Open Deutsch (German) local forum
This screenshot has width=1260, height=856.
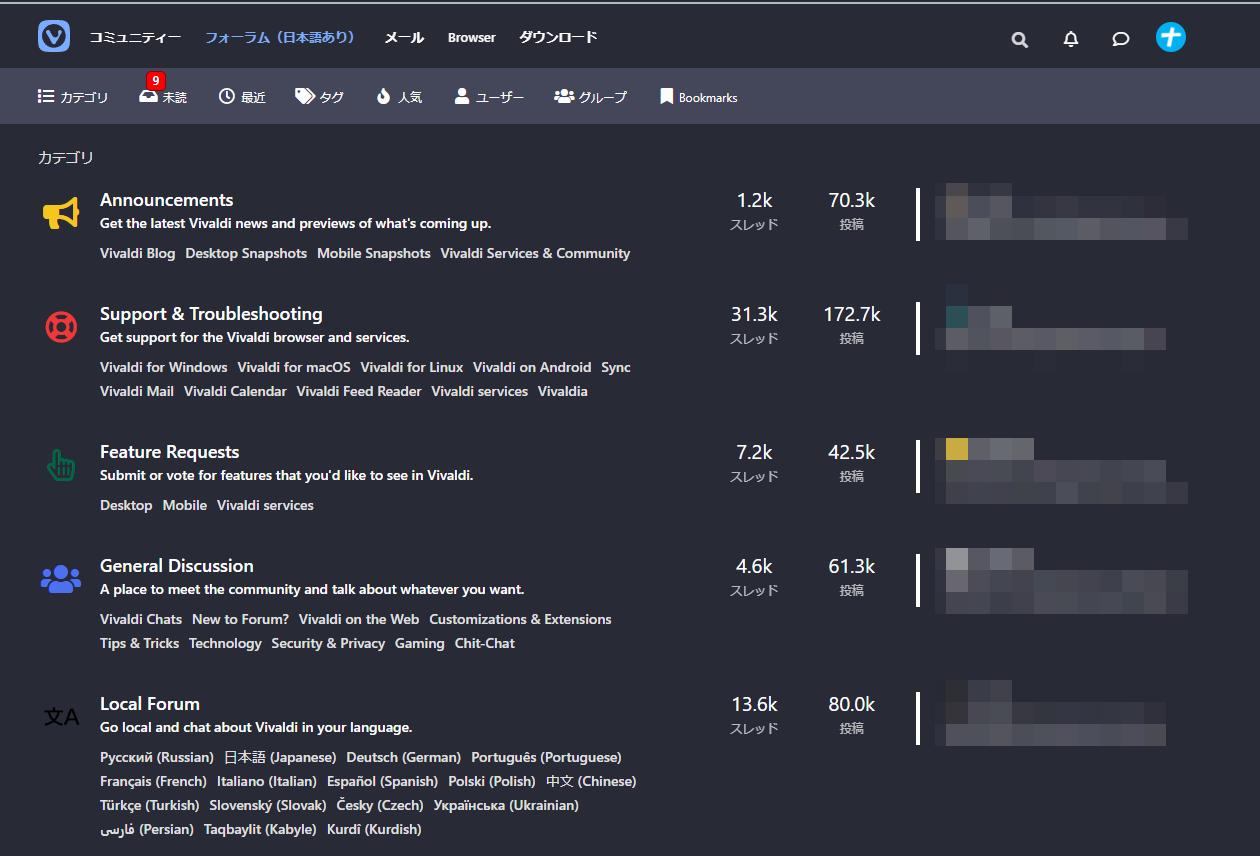(x=404, y=757)
